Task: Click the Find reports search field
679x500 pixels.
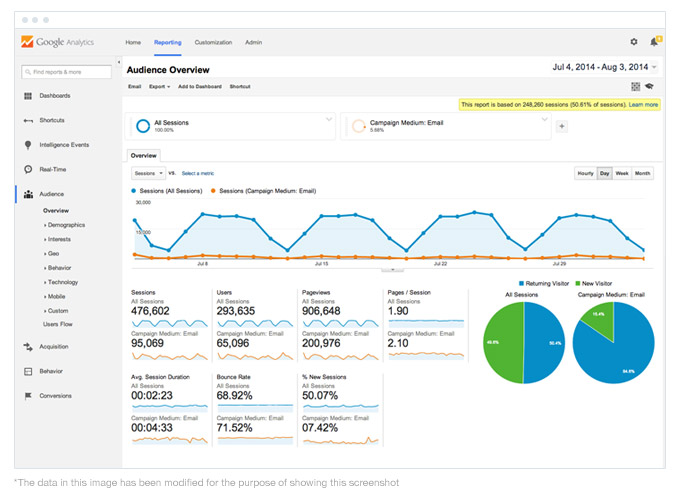Action: [66, 72]
